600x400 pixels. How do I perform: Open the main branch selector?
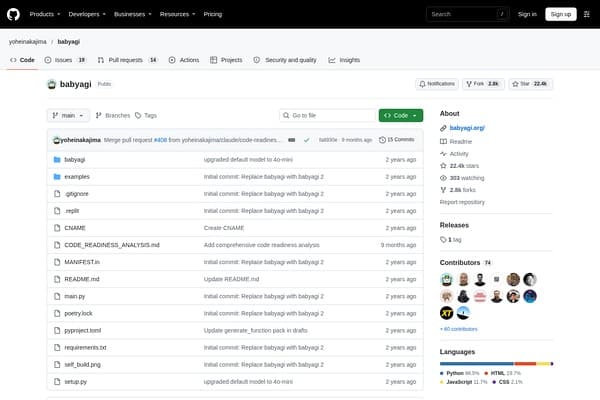coord(68,116)
